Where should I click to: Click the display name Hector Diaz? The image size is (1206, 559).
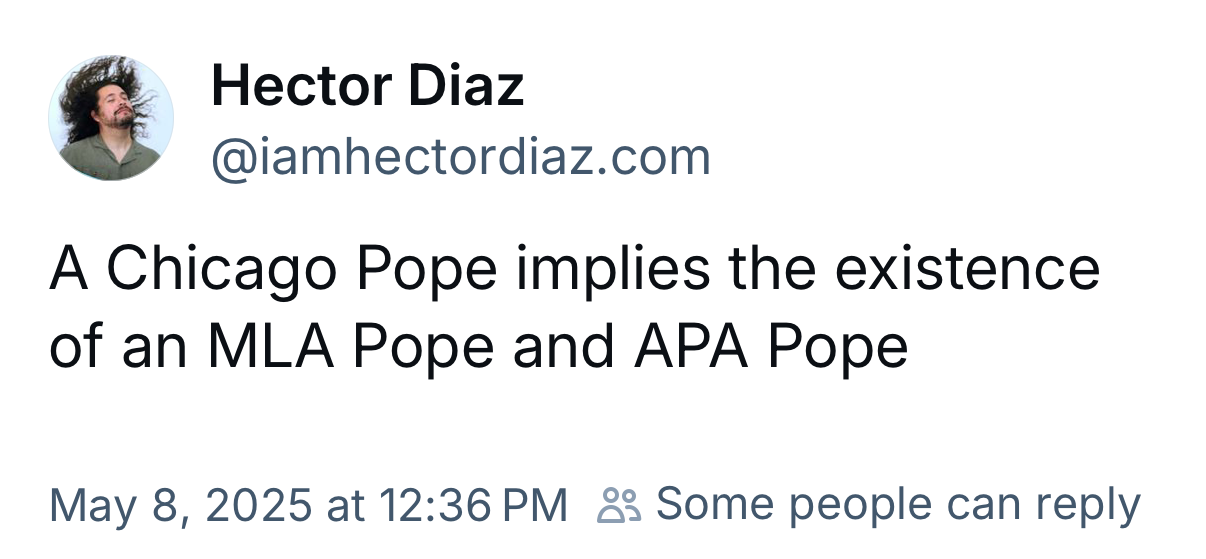point(367,87)
